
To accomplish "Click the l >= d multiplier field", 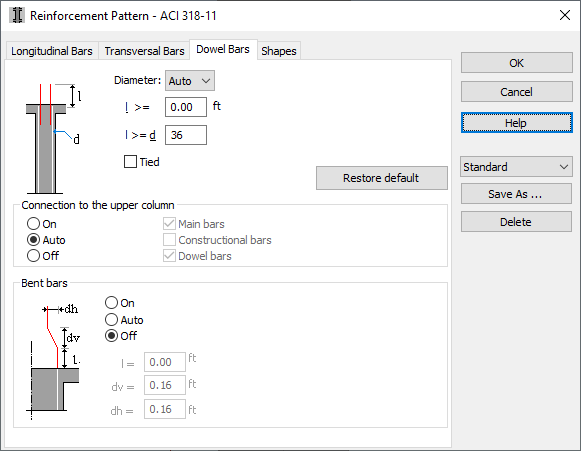I will click(x=186, y=135).
